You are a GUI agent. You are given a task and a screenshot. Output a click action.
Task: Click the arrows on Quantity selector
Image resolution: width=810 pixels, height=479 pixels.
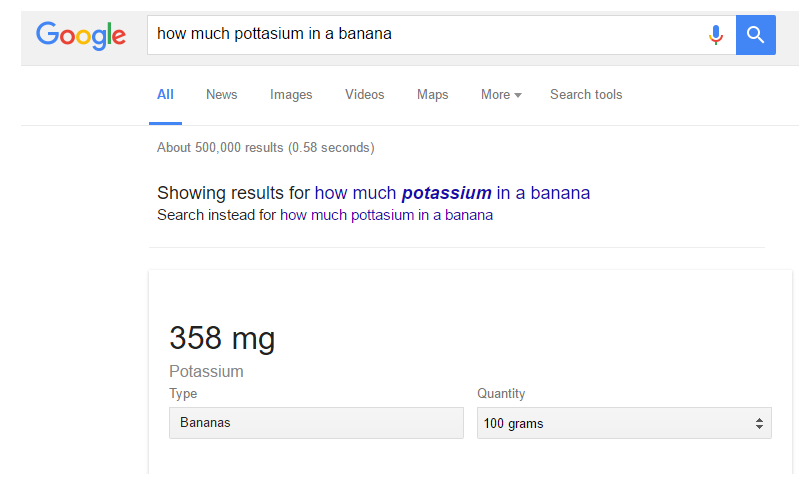coord(759,424)
